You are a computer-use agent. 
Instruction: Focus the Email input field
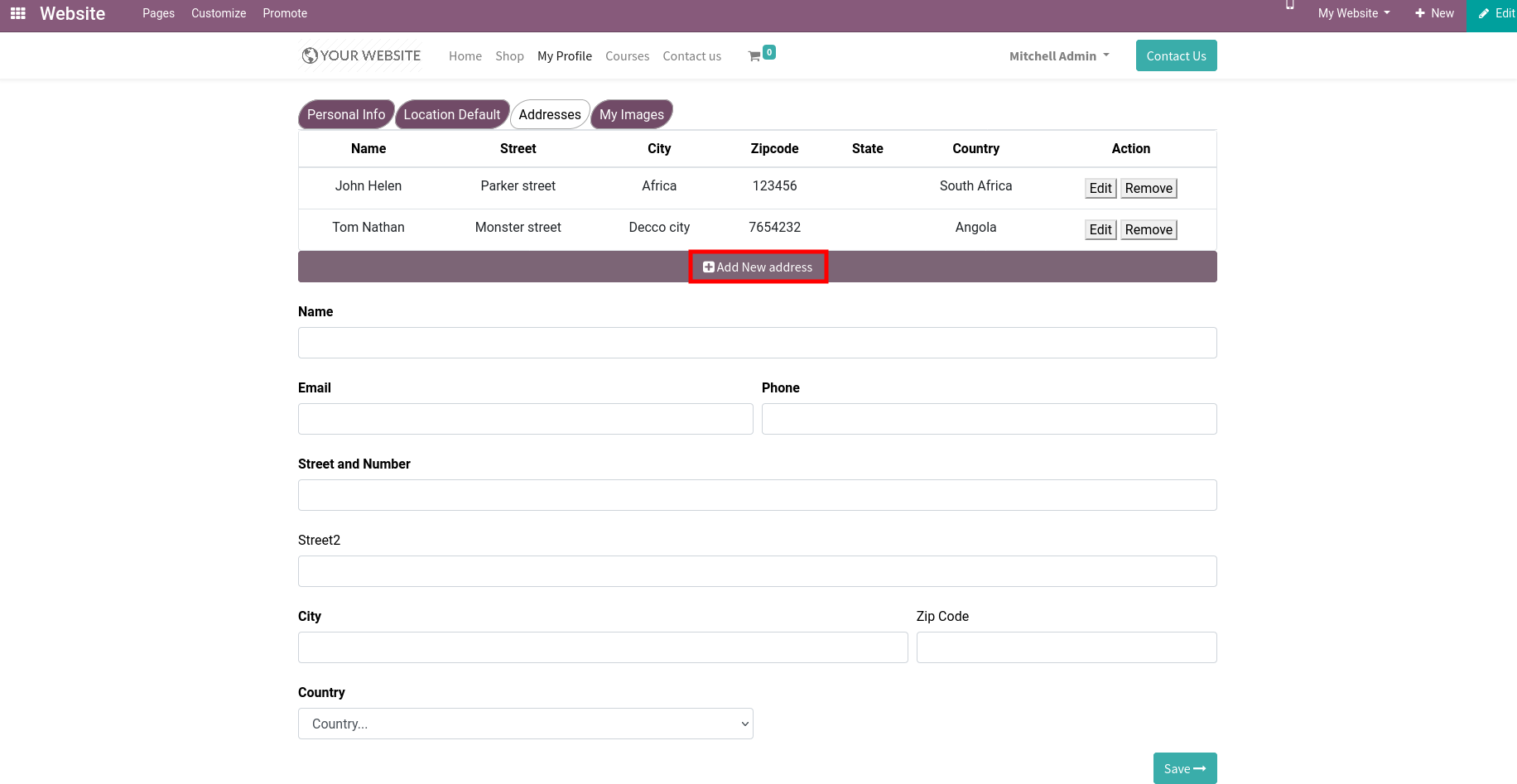point(525,419)
